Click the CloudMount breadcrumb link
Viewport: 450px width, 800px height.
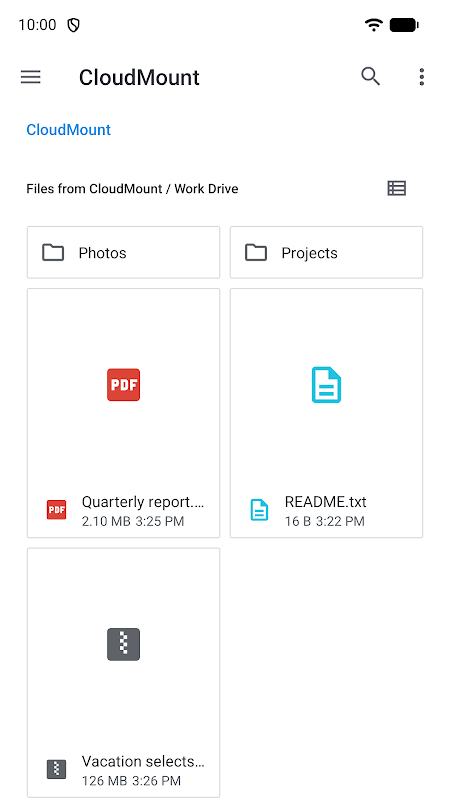68,130
